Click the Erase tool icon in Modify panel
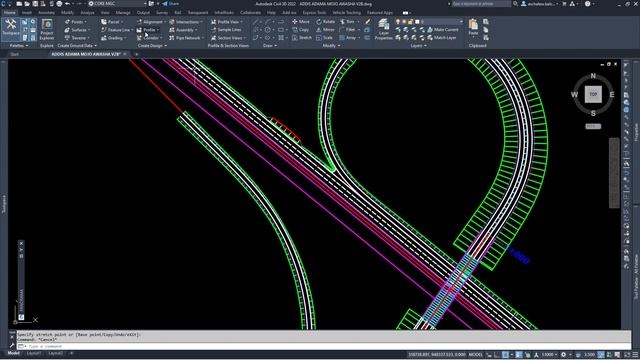Screen dimensions: 640x360 tap(368, 22)
